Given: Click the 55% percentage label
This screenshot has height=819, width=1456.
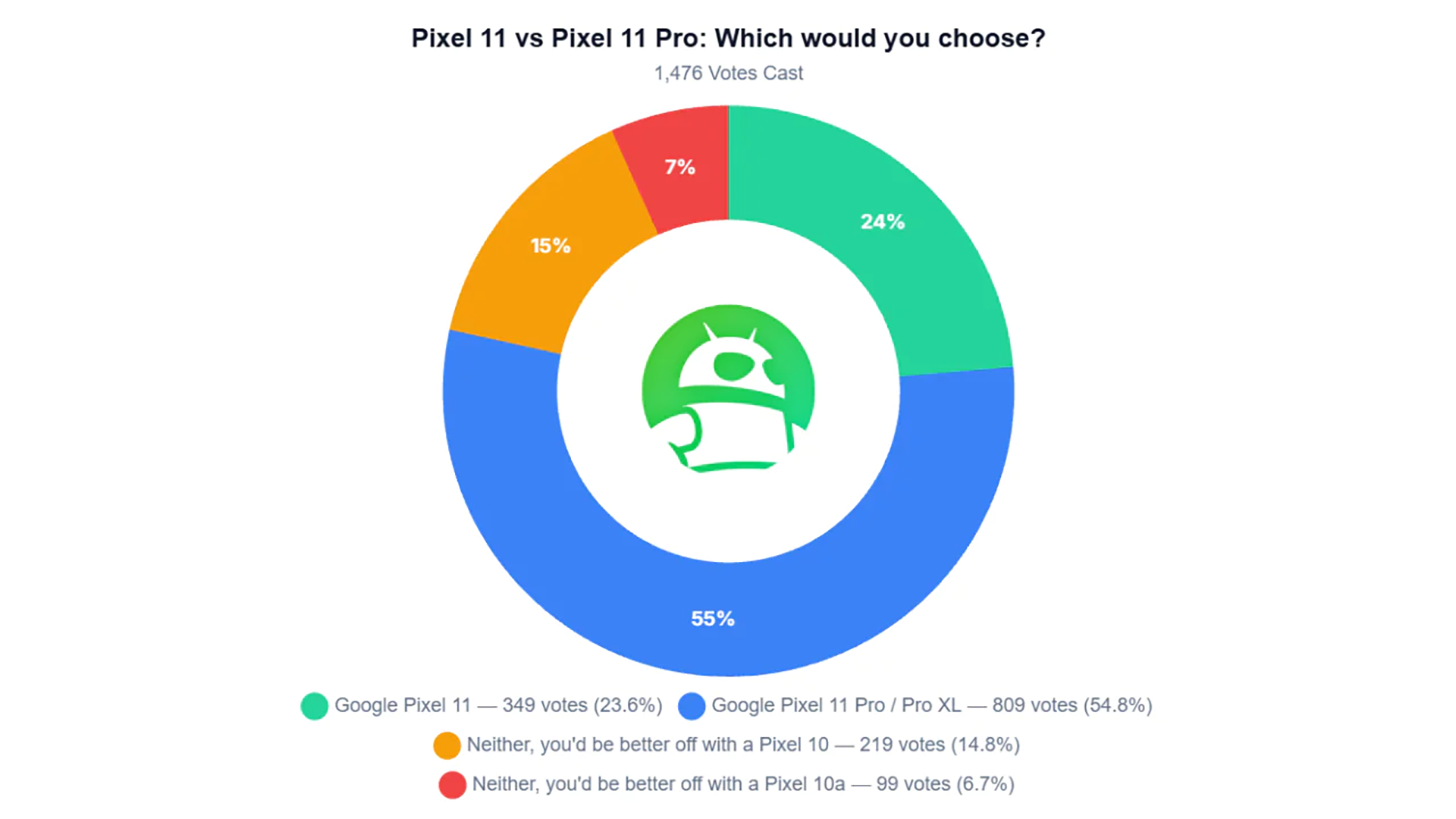Looking at the screenshot, I should point(713,619).
